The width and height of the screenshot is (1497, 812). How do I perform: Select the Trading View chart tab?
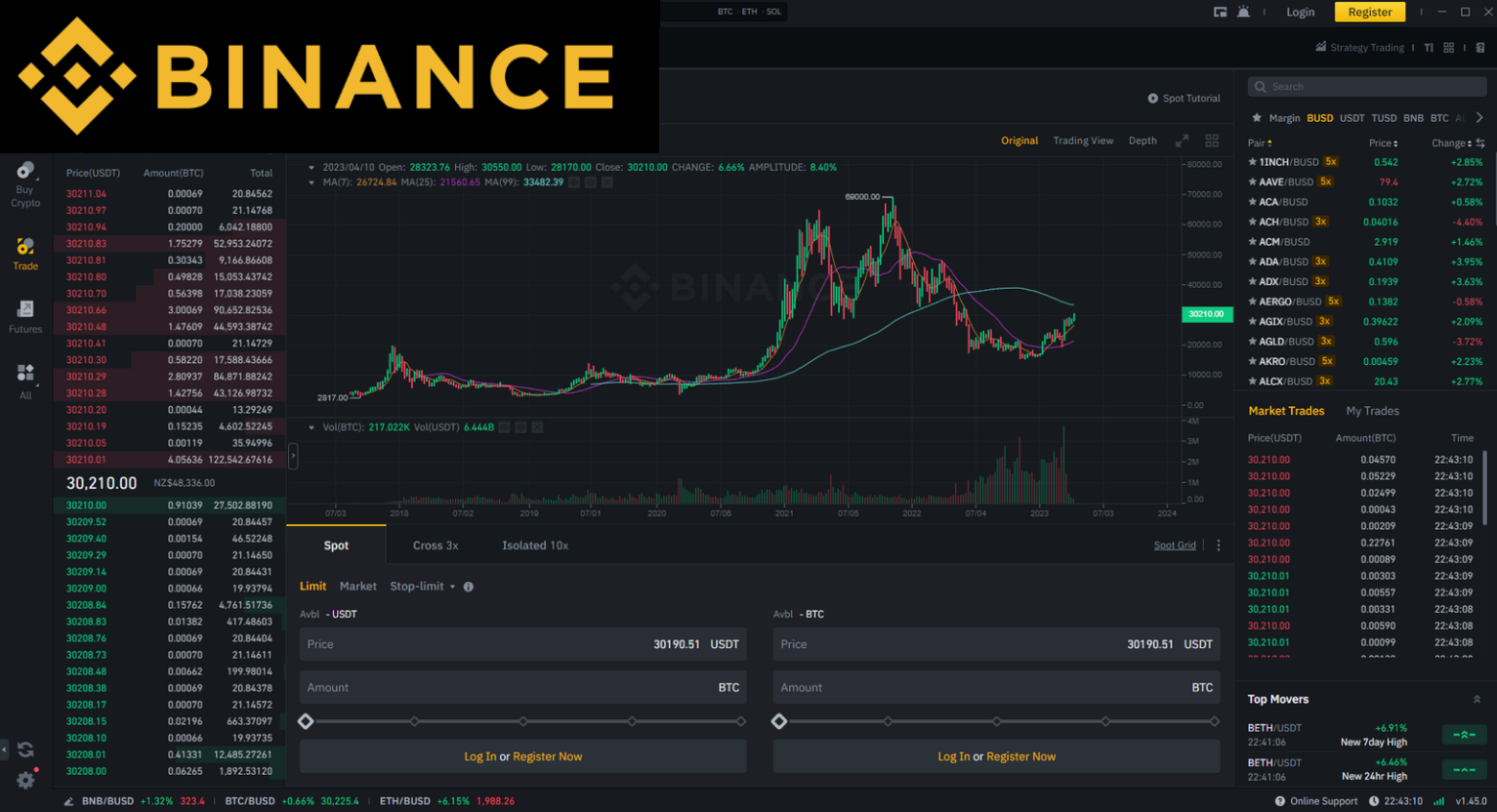(1083, 141)
